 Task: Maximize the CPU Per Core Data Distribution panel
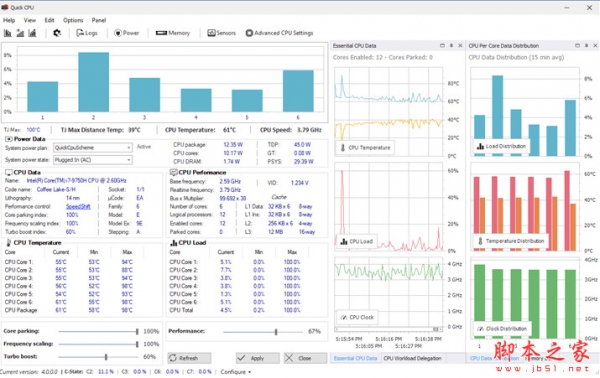(577, 46)
